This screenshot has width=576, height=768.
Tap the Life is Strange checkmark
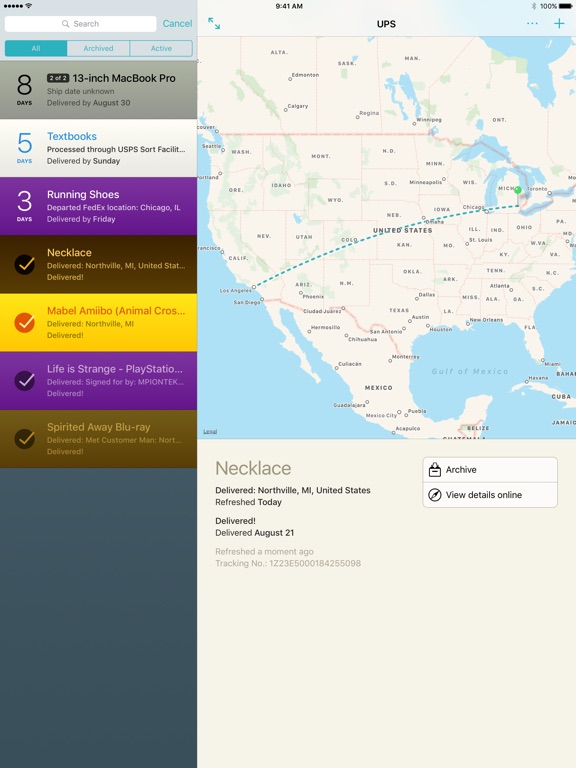coord(24,381)
